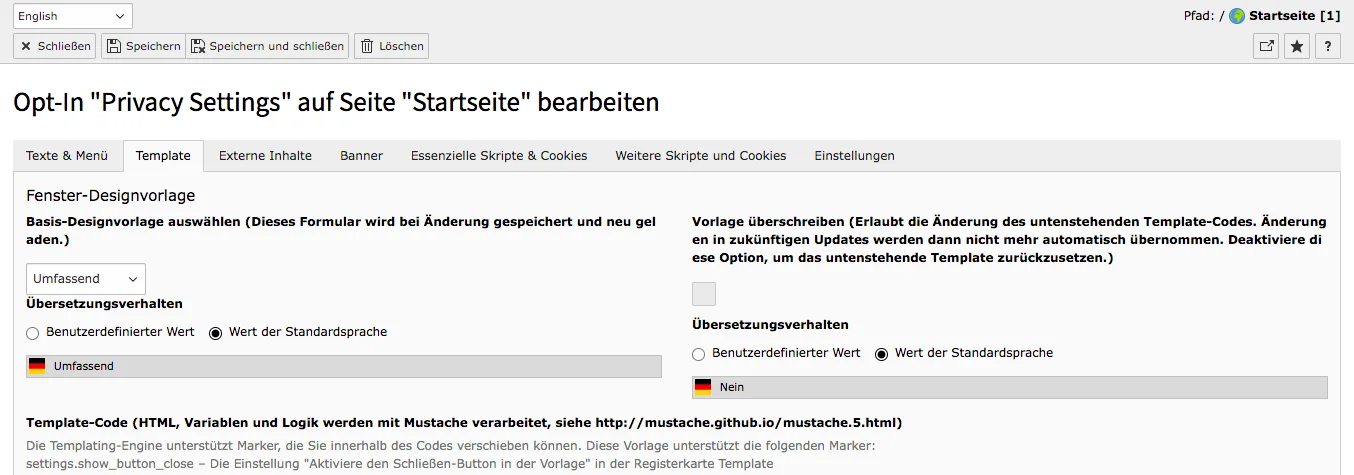Go to the Banner tab
This screenshot has width=1354, height=475.
[361, 156]
